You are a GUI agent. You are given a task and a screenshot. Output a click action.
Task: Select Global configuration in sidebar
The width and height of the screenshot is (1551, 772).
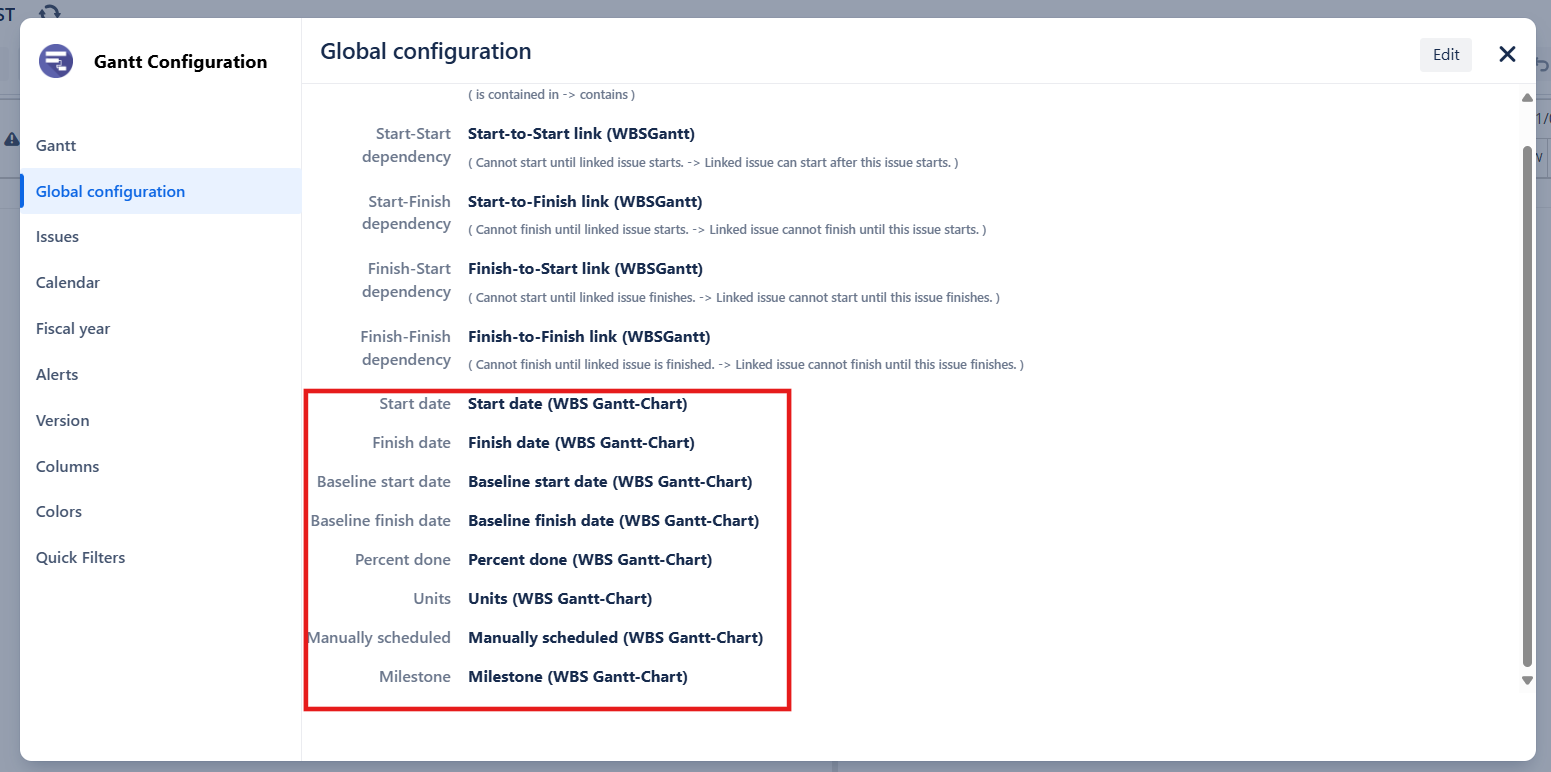pos(110,192)
